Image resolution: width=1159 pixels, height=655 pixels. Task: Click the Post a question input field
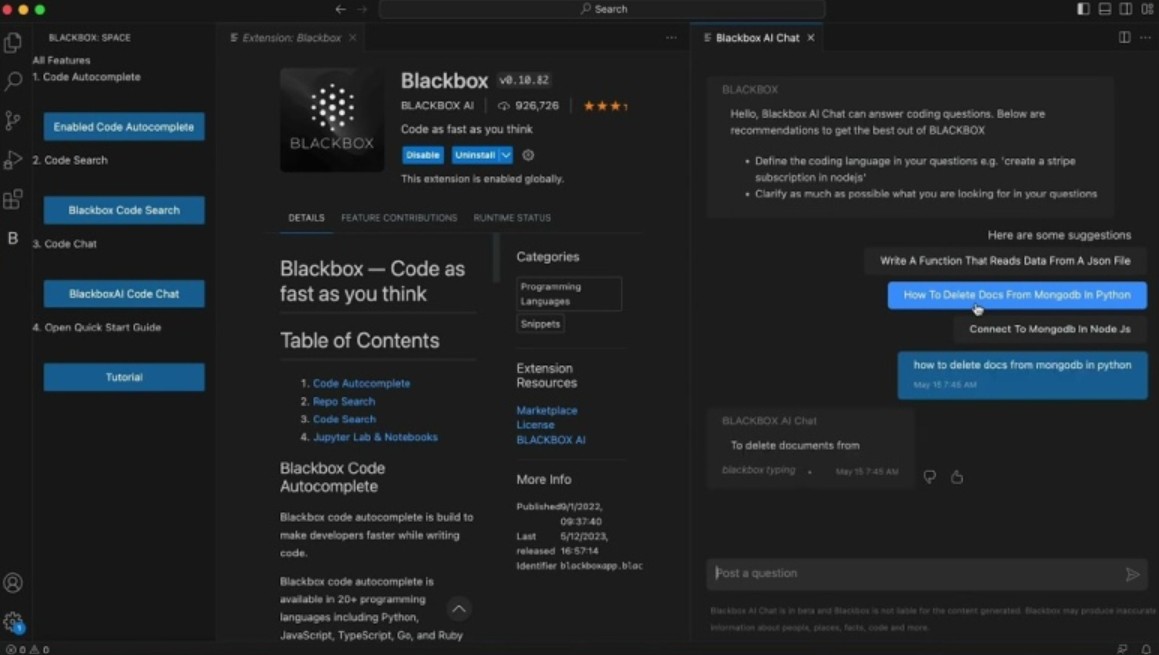coord(915,574)
